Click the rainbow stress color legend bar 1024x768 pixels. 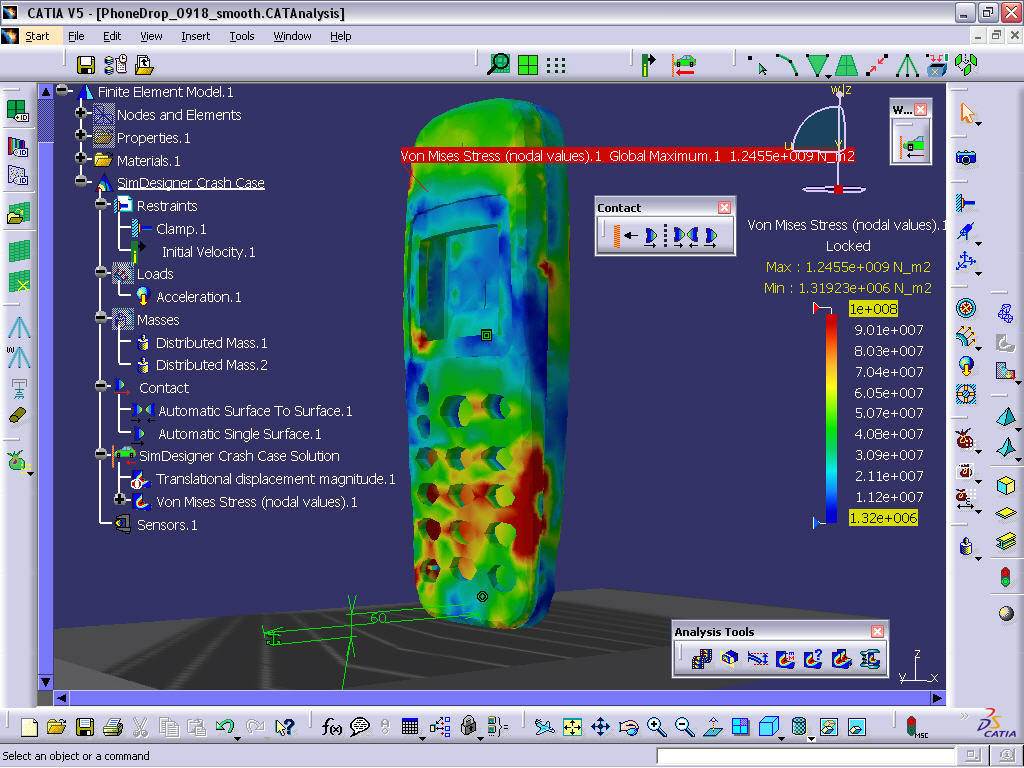tap(831, 419)
